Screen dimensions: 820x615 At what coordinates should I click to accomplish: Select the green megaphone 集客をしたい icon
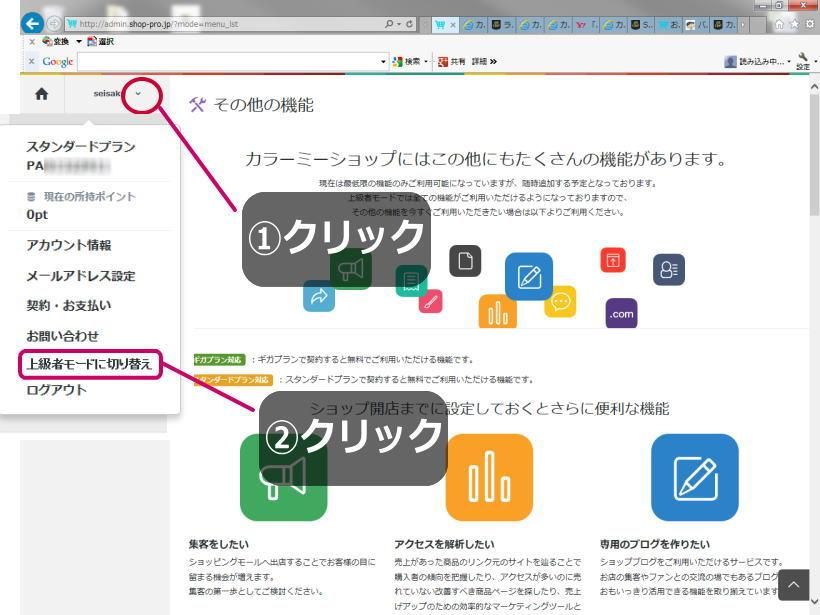(x=283, y=477)
